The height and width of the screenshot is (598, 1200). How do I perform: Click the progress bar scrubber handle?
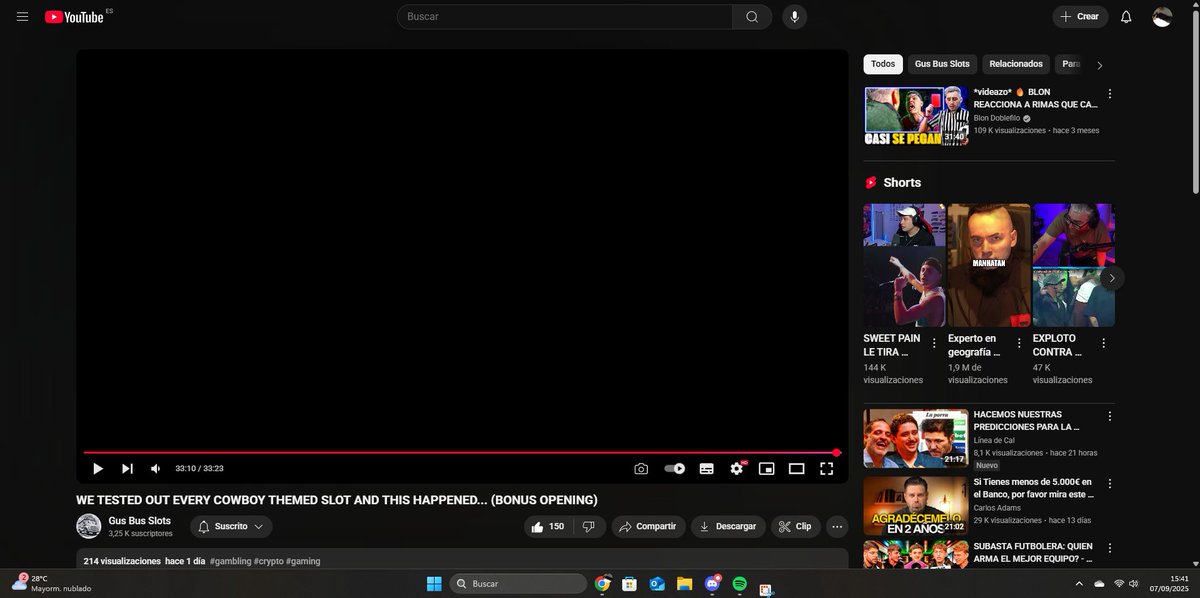click(x=836, y=453)
